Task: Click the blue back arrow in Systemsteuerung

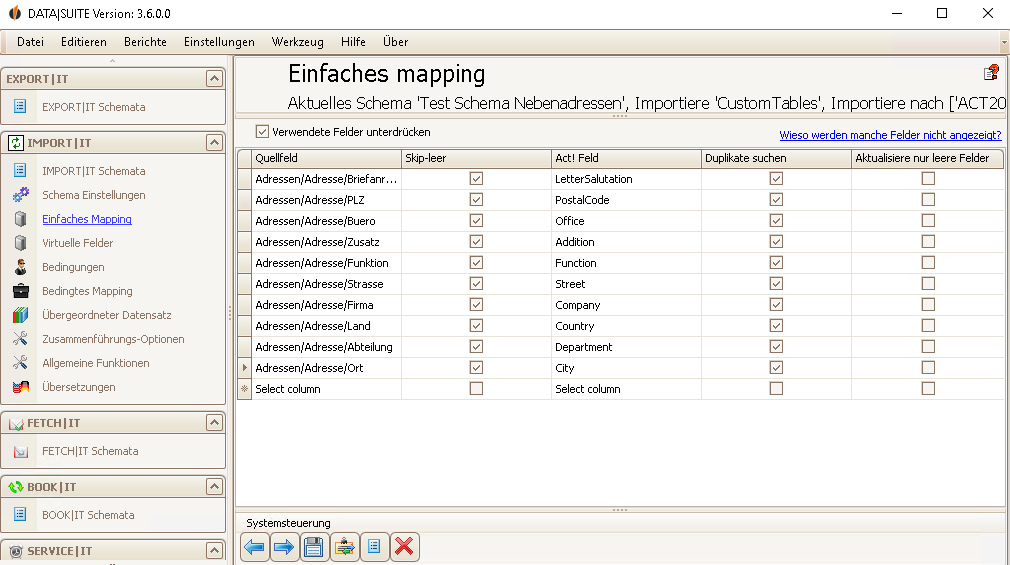Action: pyautogui.click(x=254, y=547)
